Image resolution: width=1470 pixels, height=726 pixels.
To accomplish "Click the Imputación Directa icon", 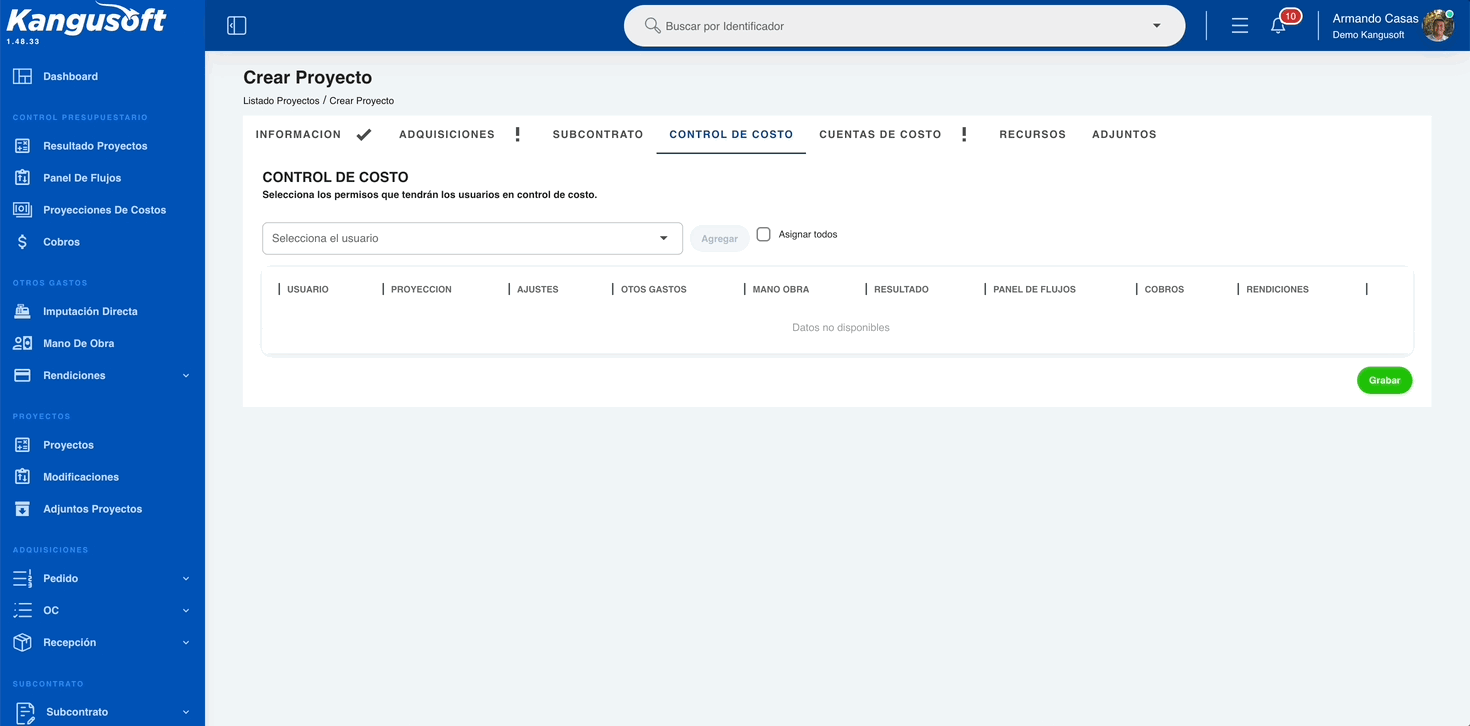I will point(22,311).
